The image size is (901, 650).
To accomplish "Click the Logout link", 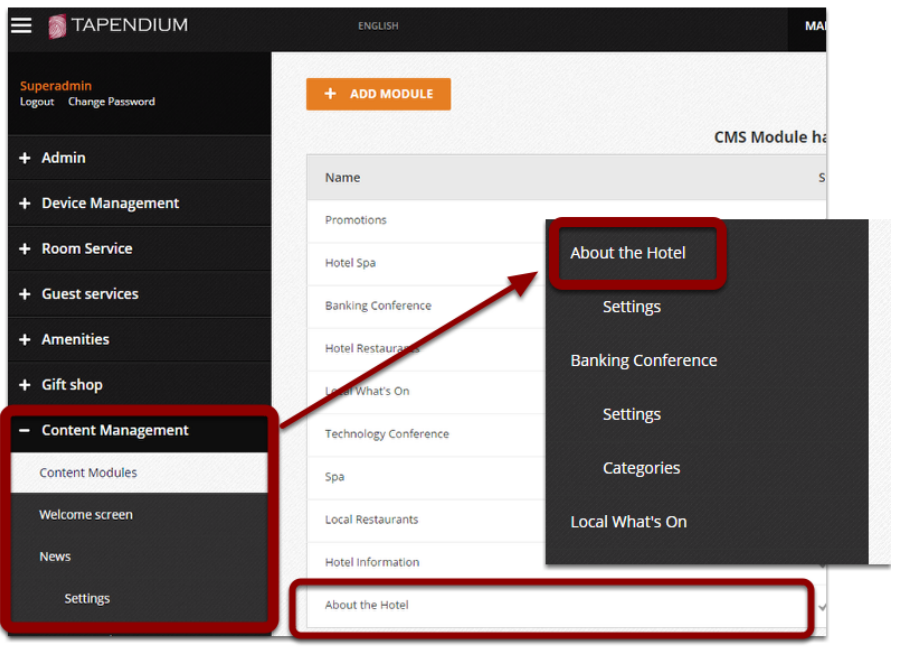I will tap(36, 101).
